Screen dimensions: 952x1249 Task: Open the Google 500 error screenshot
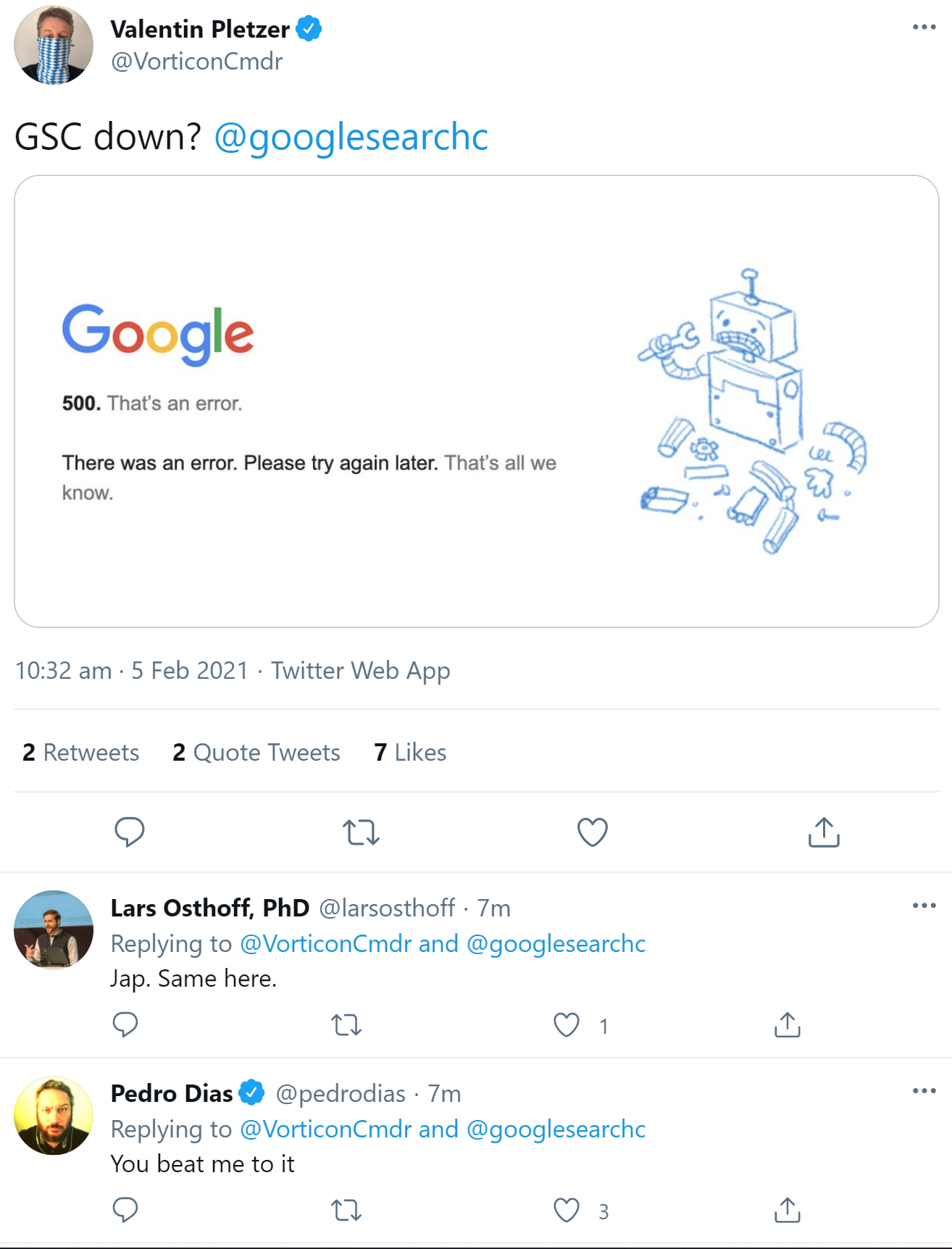(475, 401)
